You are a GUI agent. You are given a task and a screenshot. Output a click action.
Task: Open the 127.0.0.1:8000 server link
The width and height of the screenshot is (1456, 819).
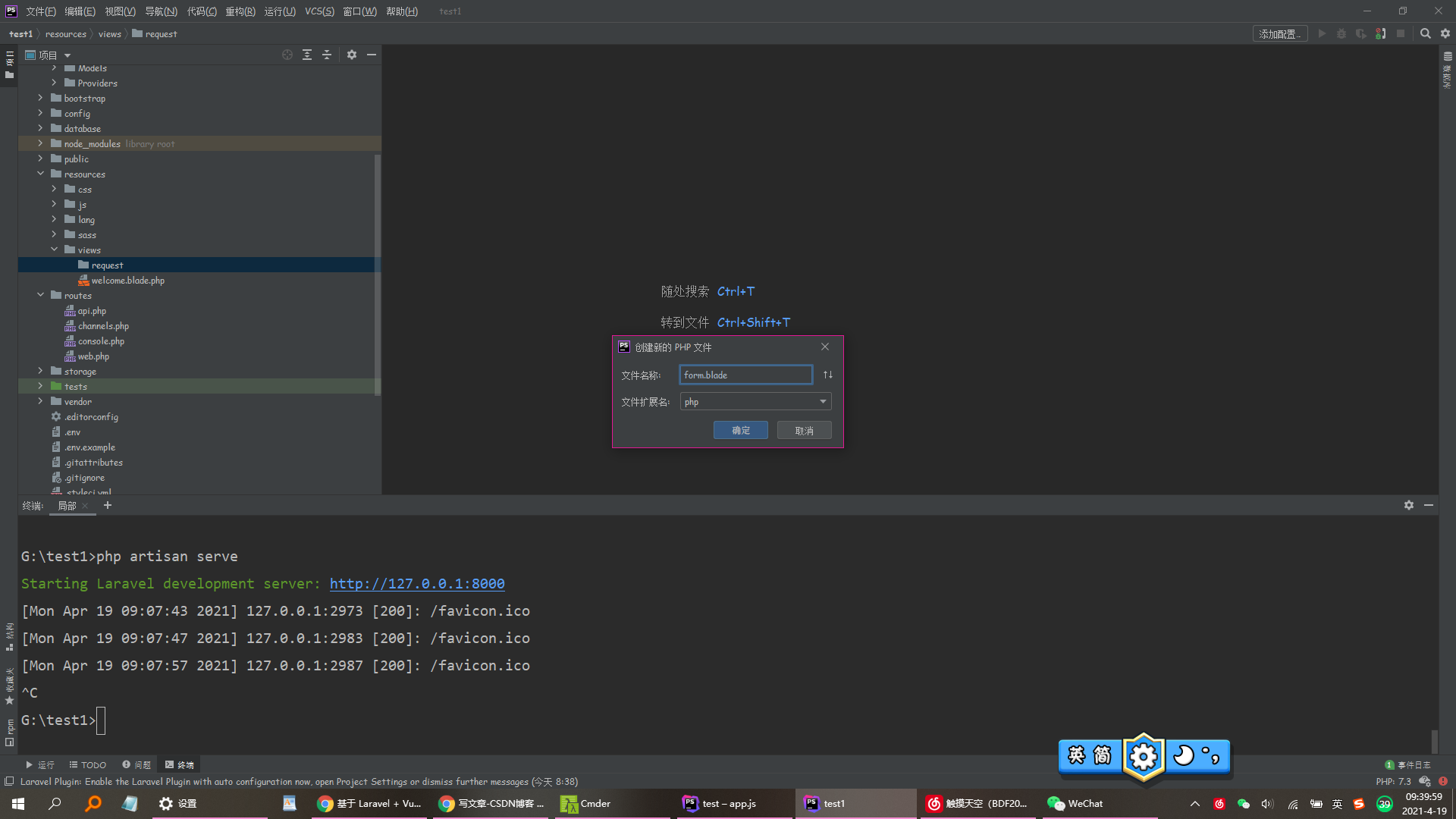417,583
